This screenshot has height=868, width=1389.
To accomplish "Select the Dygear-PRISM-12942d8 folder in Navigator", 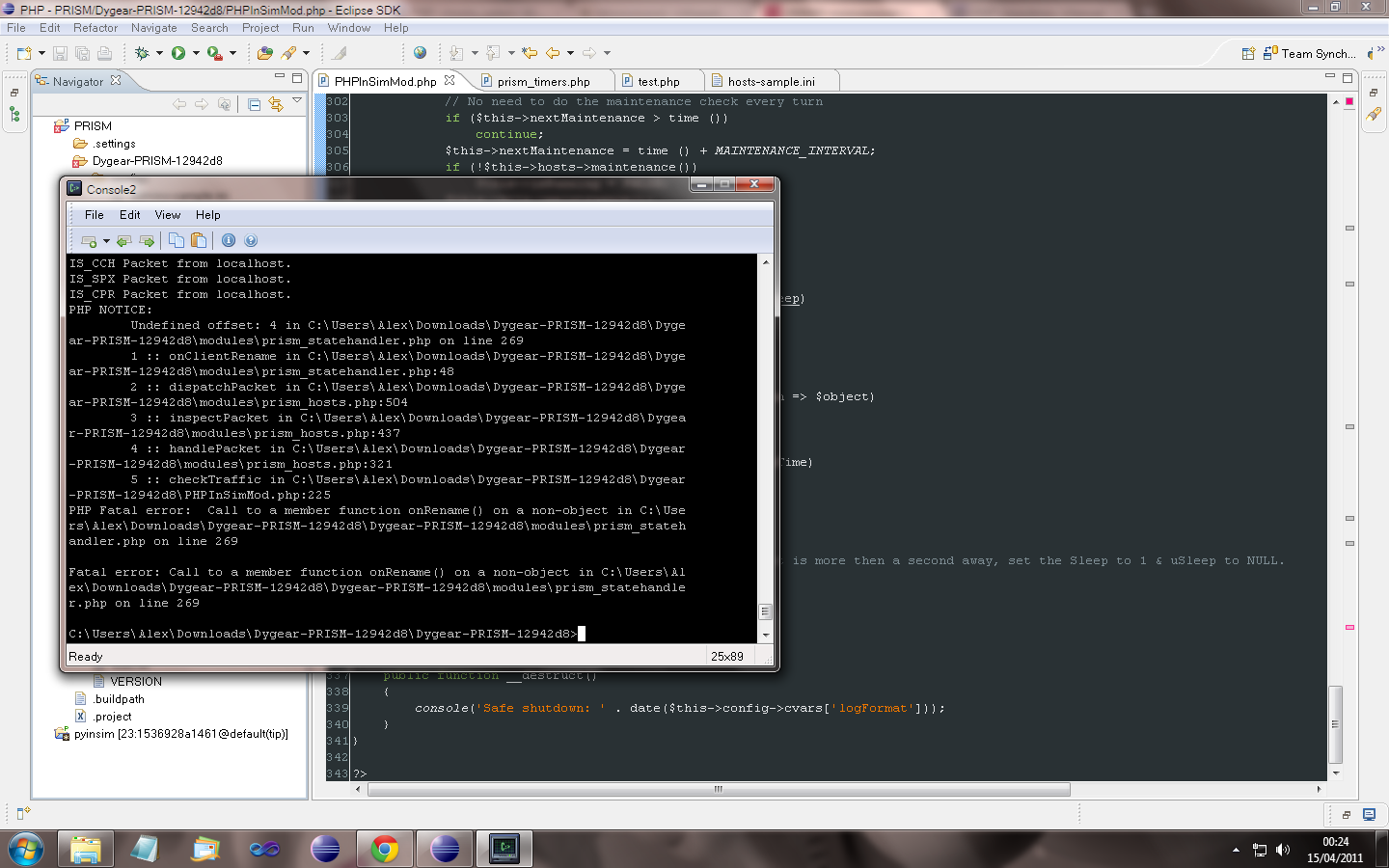I will click(157, 161).
